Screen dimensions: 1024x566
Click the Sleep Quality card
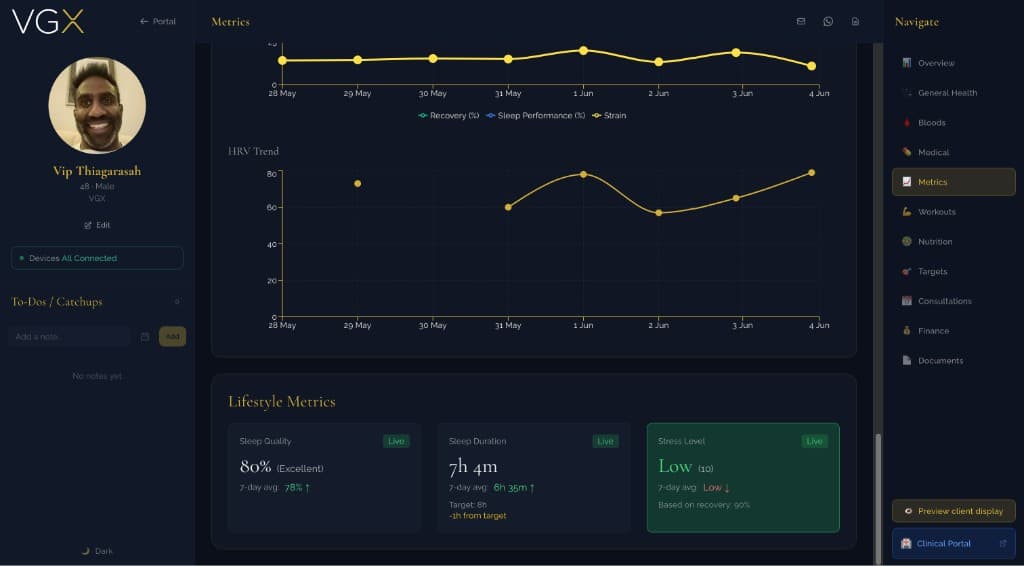[325, 478]
